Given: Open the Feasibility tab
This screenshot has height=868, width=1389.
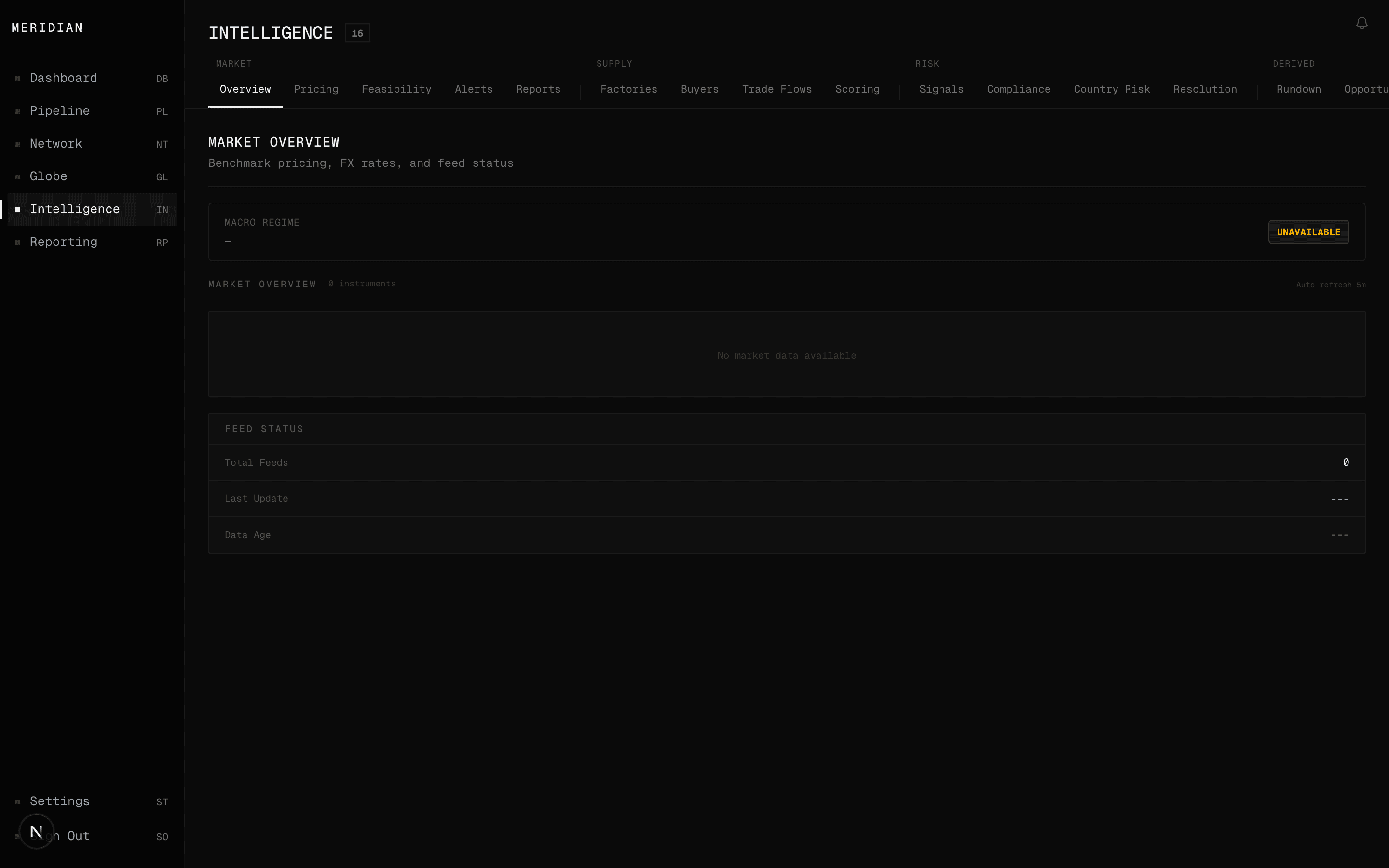Looking at the screenshot, I should click(x=396, y=89).
